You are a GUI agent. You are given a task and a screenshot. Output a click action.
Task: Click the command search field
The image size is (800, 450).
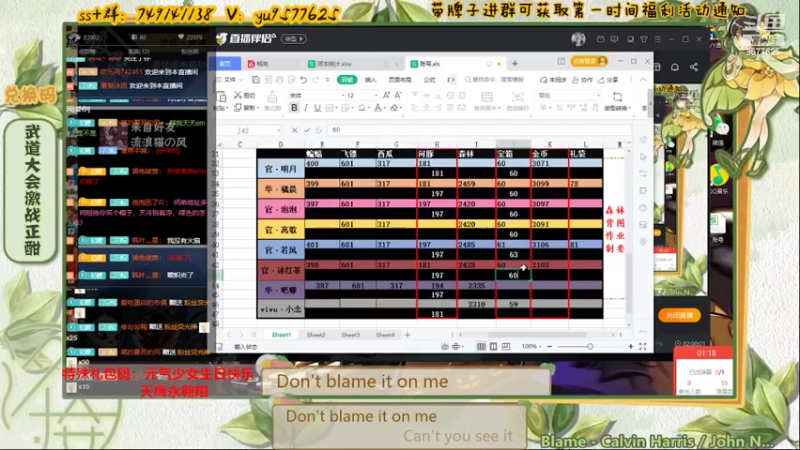coord(495,80)
